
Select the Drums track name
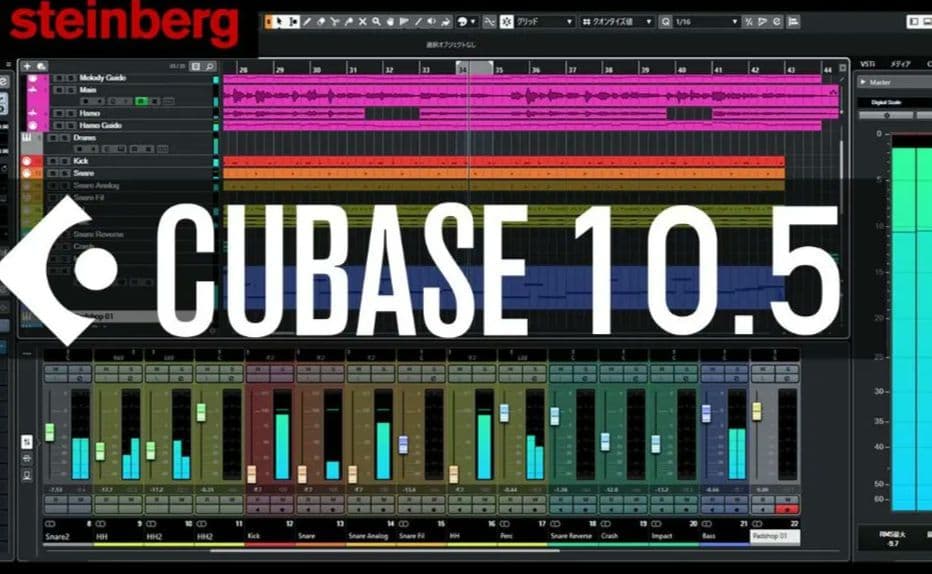point(84,138)
